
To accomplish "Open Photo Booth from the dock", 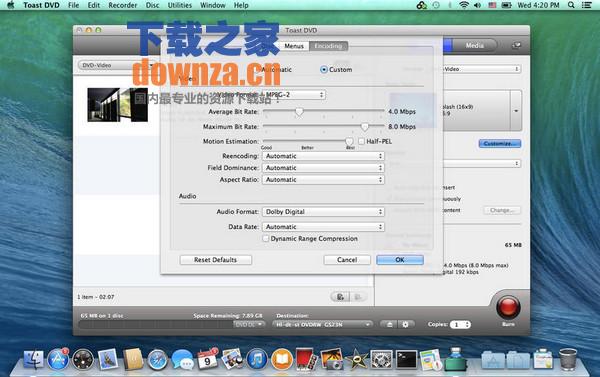I will (x=306, y=359).
